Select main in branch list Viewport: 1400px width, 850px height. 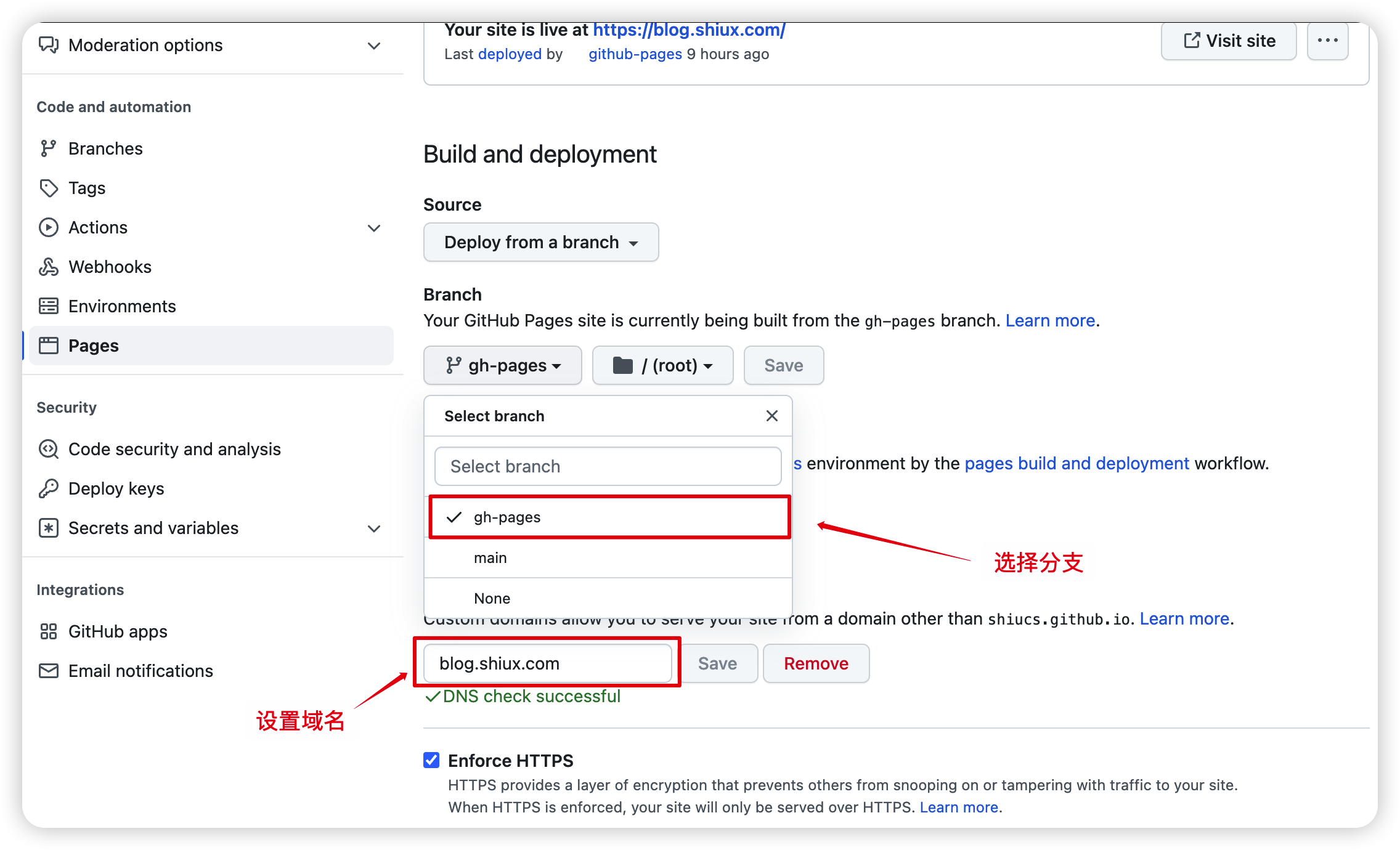pyautogui.click(x=608, y=557)
